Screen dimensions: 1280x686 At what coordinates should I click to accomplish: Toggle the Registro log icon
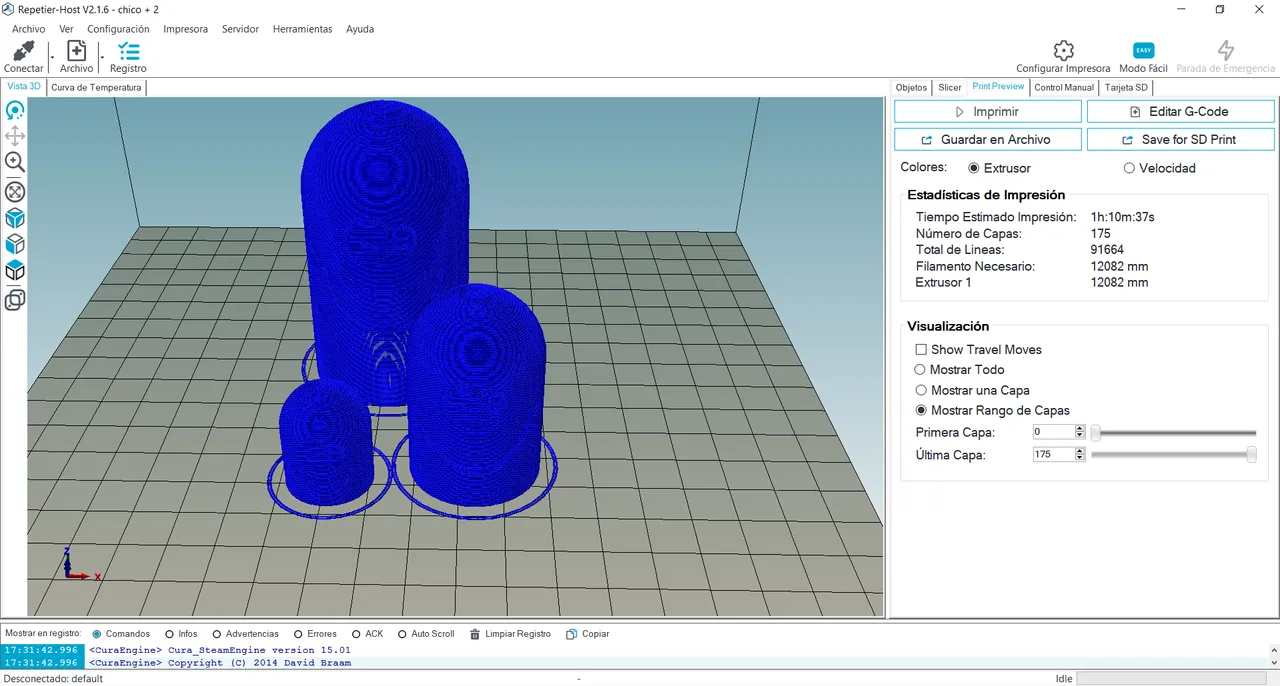128,51
